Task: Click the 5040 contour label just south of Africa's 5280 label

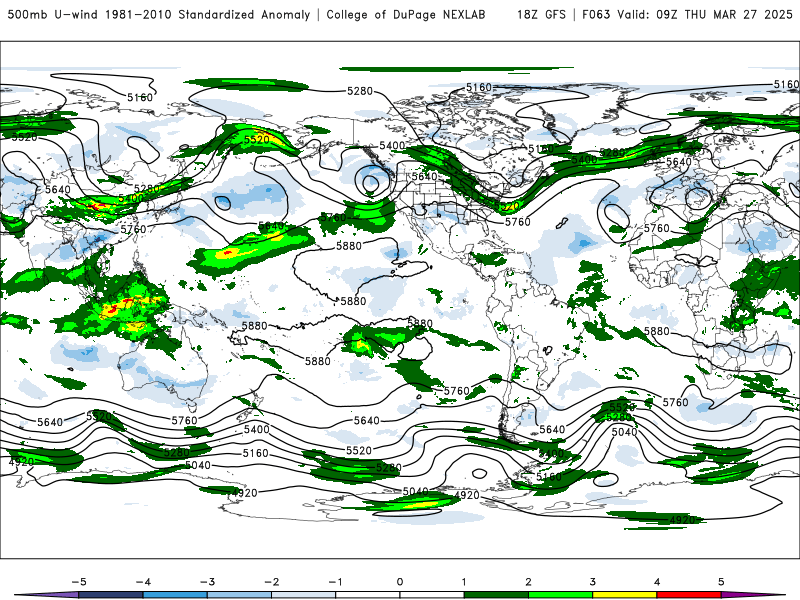Action: pyautogui.click(x=624, y=432)
